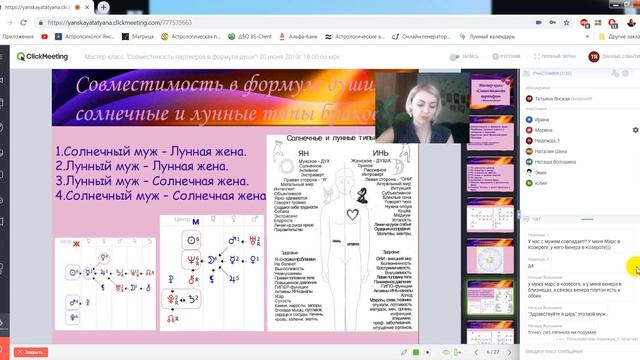This screenshot has height=360, width=640.
Task: Click the presenter webcam video
Action: pos(422,108)
